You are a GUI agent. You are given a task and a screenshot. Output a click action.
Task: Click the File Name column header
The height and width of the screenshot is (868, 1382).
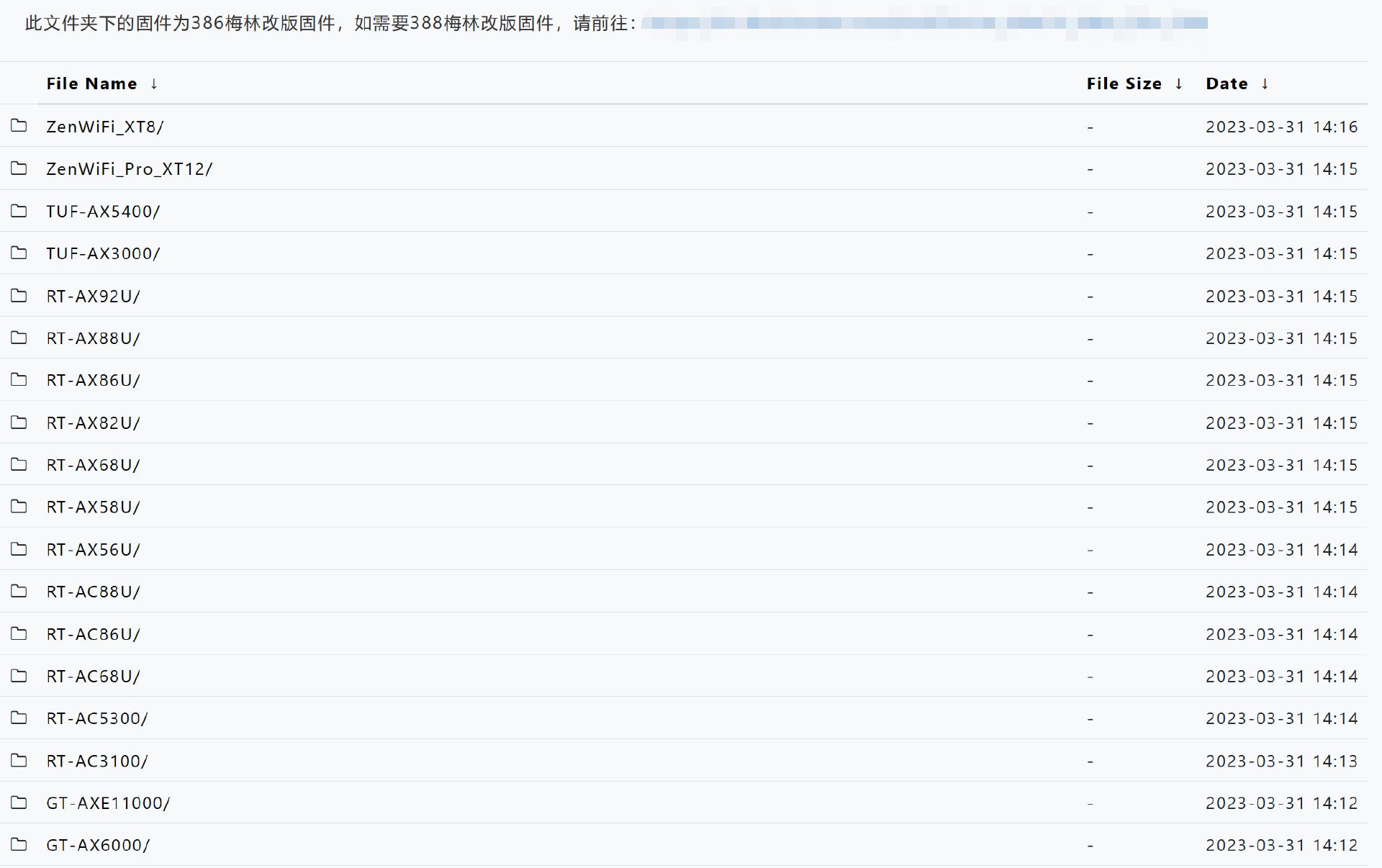coord(91,83)
